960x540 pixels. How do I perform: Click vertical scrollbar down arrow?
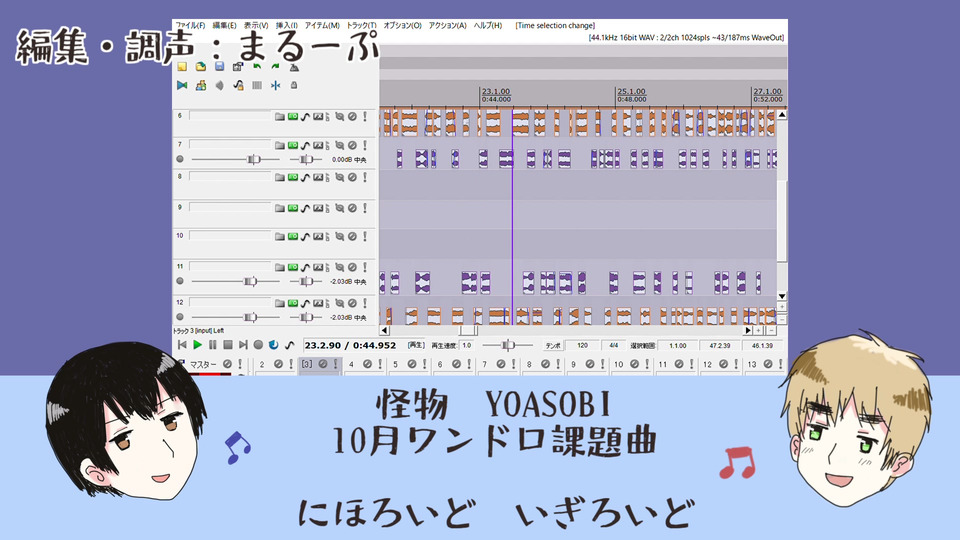782,296
